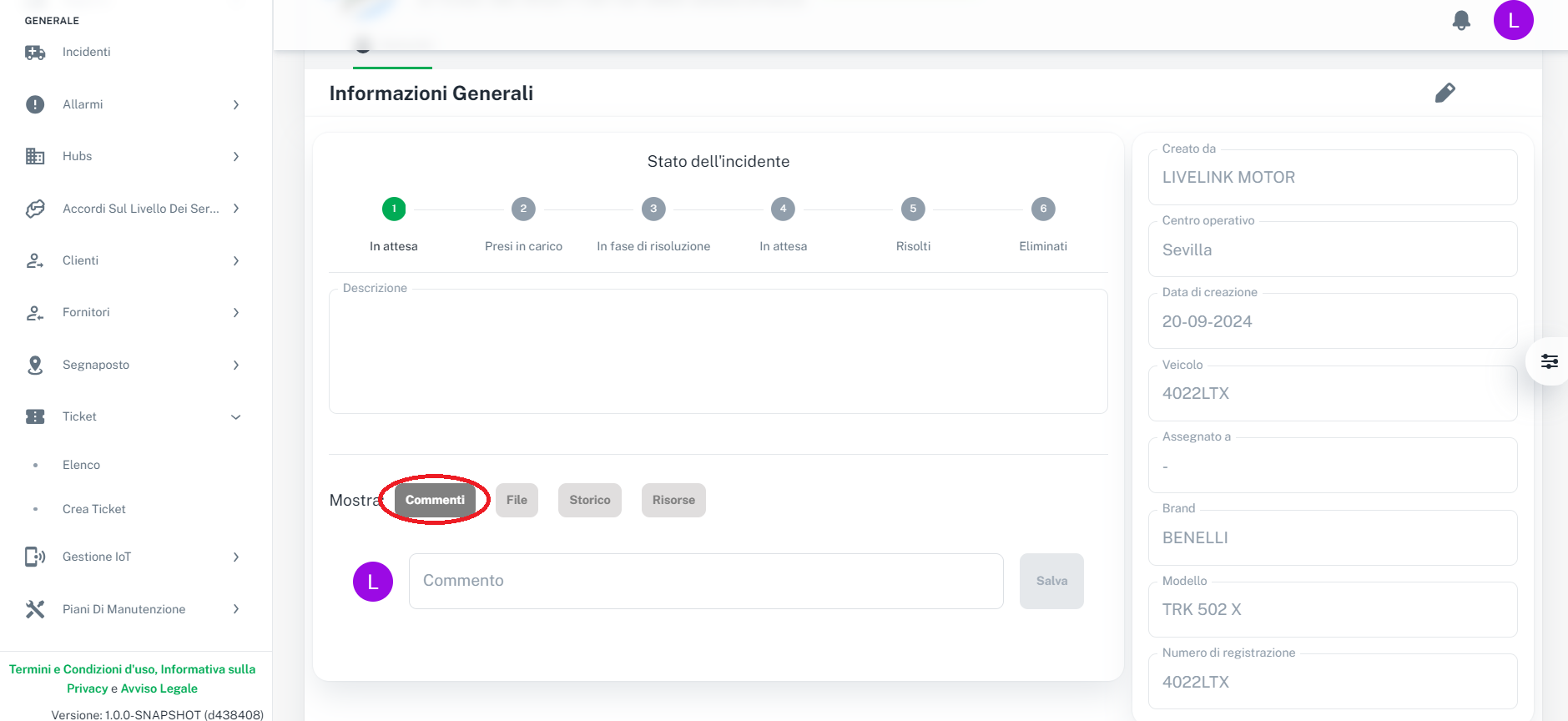
Task: Select status step 2 Presi in carico
Action: tap(523, 209)
